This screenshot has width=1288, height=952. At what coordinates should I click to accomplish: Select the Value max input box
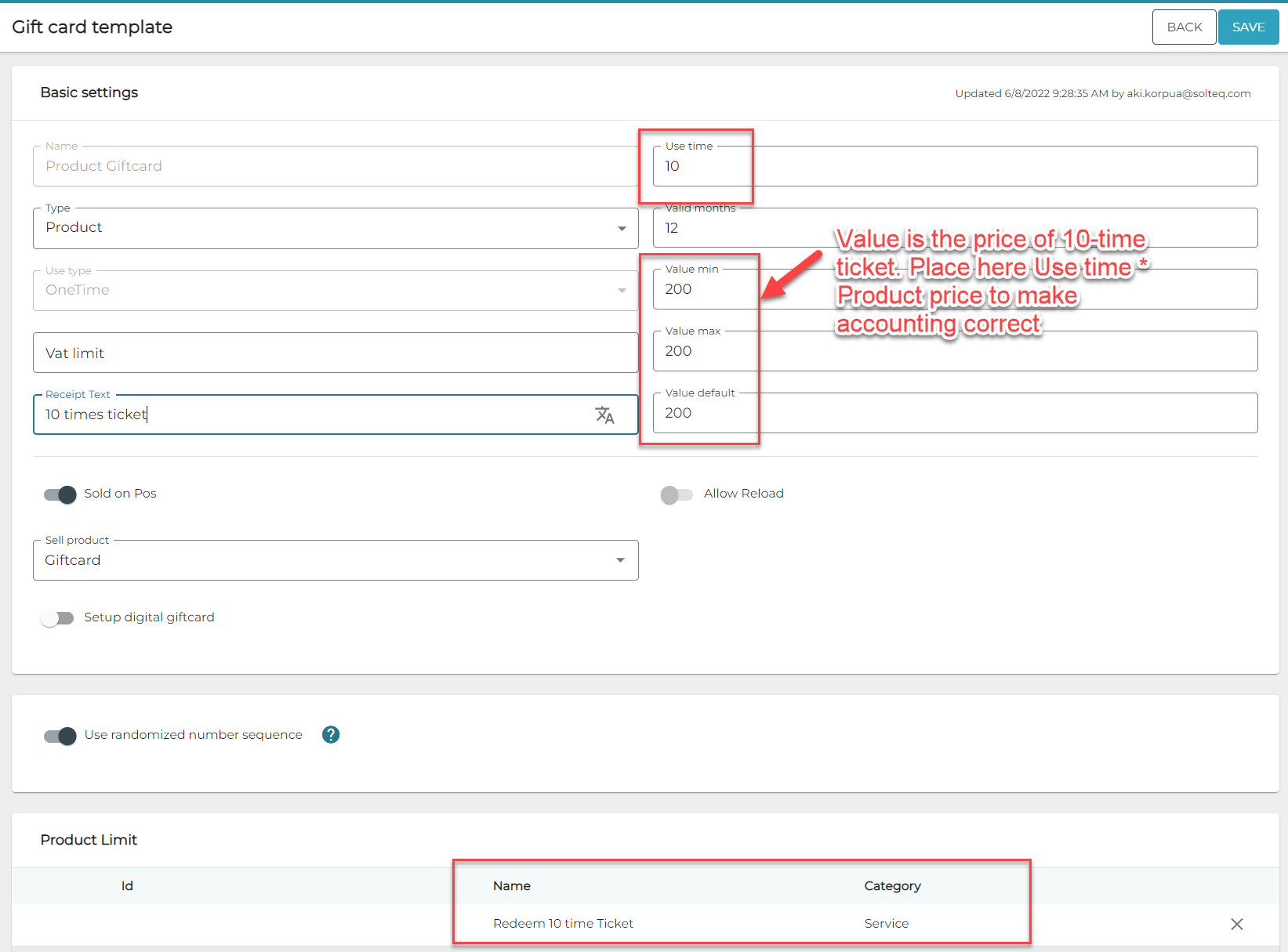955,352
